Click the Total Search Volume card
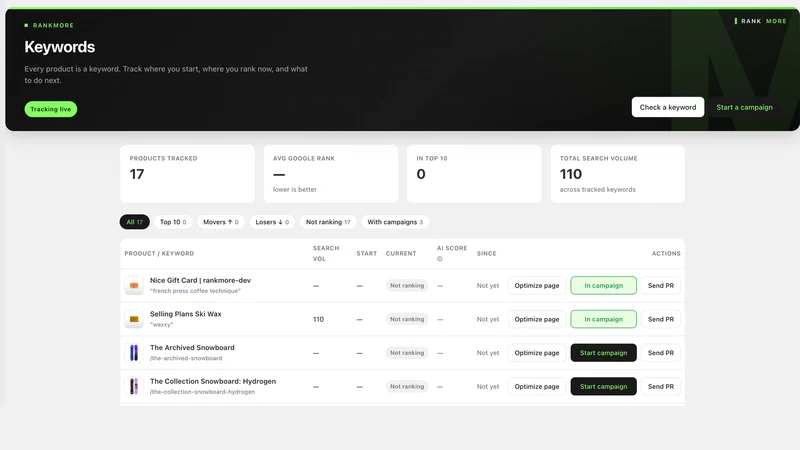The image size is (800, 450). (x=617, y=174)
